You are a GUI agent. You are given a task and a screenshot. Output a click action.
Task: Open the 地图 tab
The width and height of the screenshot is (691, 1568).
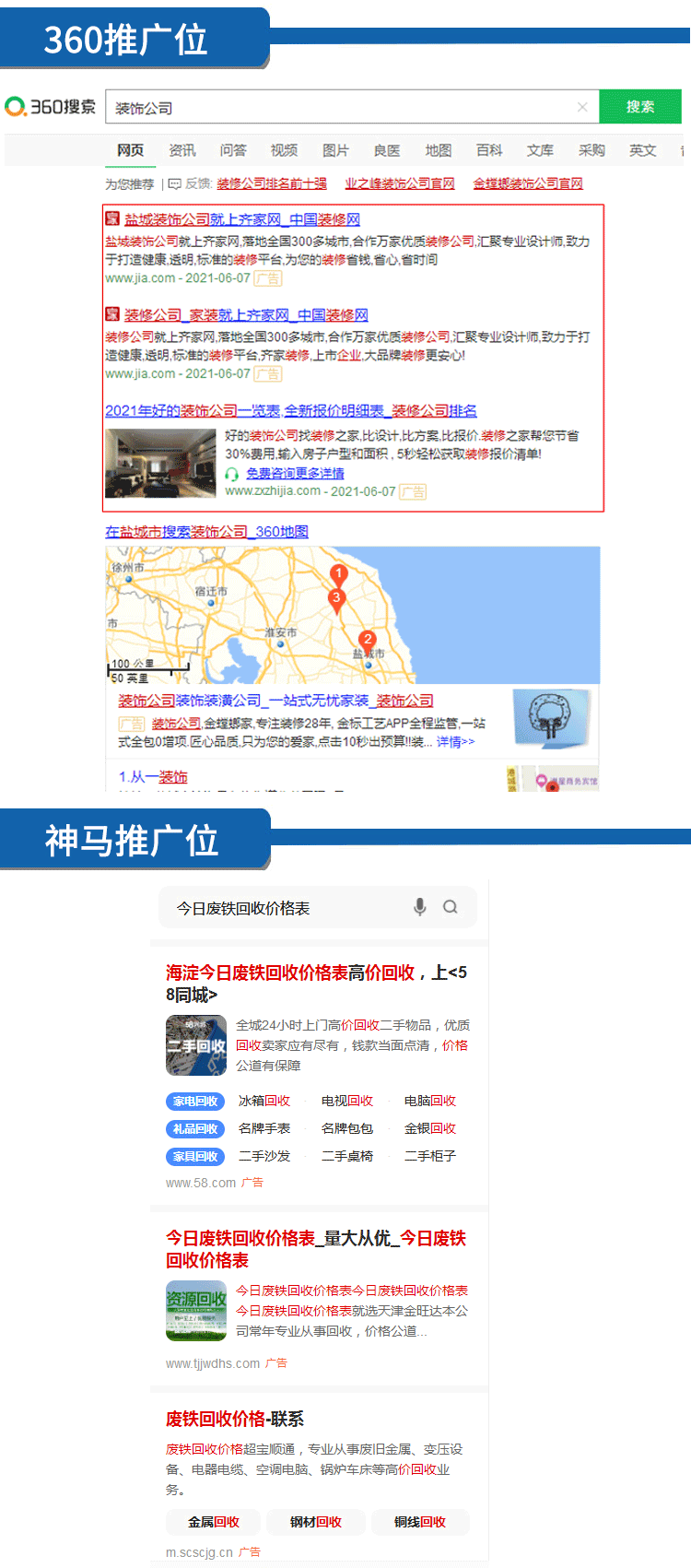coord(438,150)
